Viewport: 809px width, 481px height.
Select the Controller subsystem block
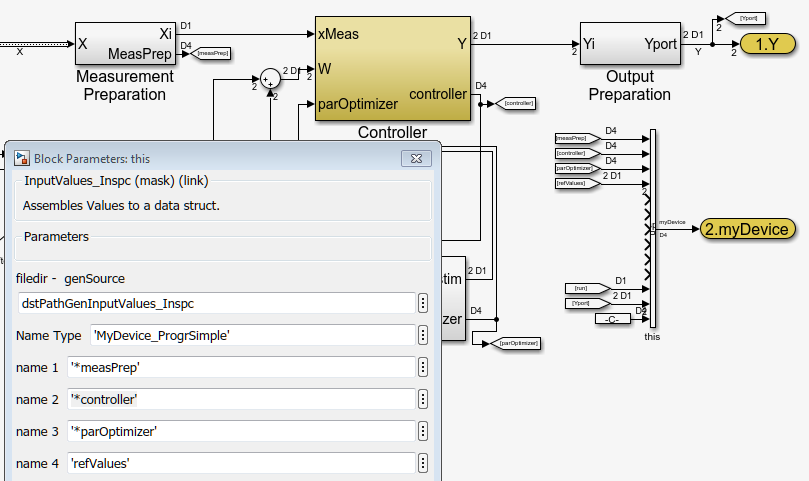(391, 68)
